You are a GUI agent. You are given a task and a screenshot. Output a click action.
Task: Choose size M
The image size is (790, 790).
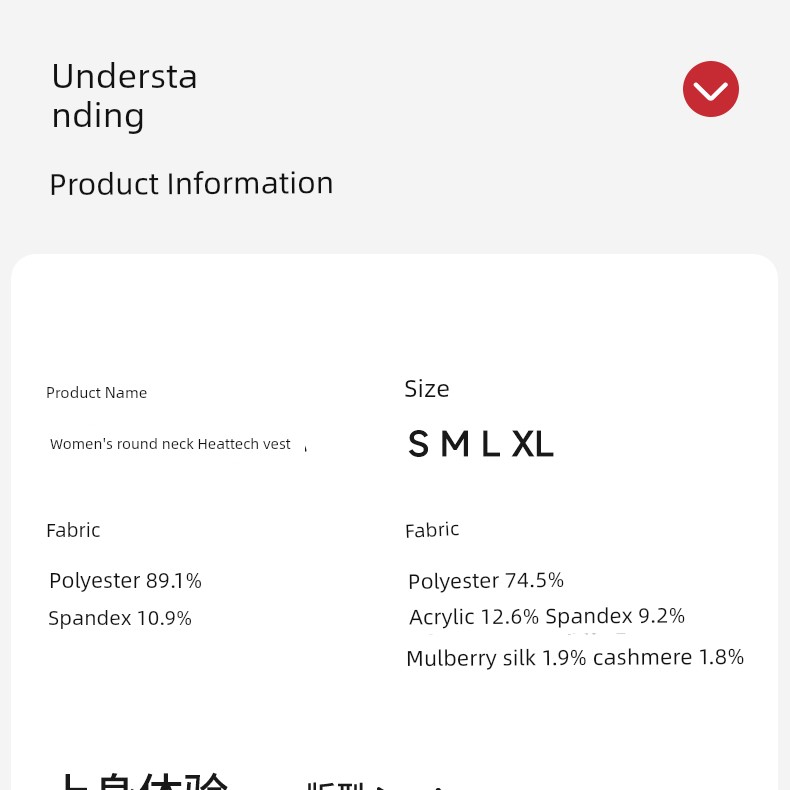pos(455,444)
